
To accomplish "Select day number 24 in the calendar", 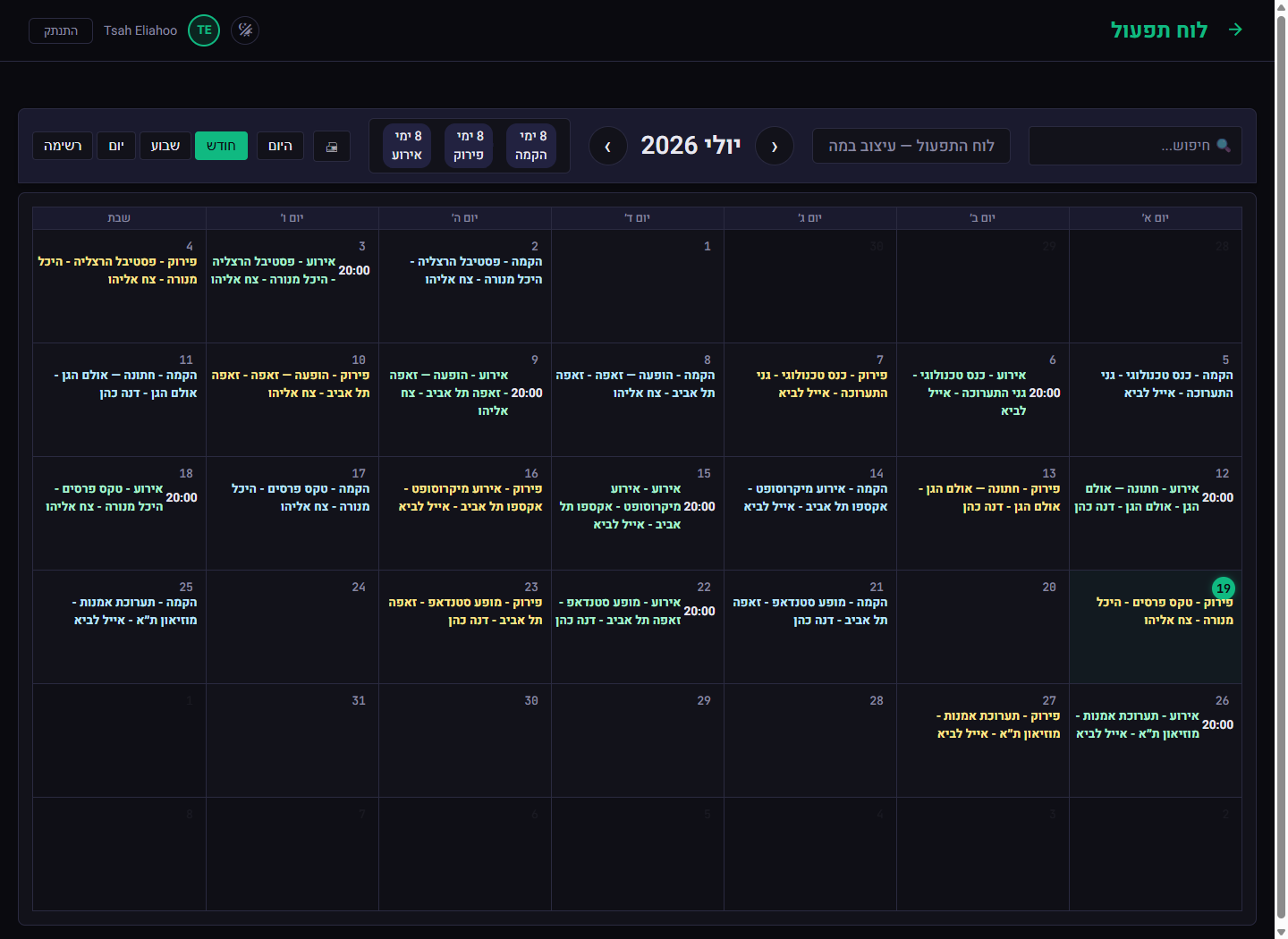I will pos(359,587).
